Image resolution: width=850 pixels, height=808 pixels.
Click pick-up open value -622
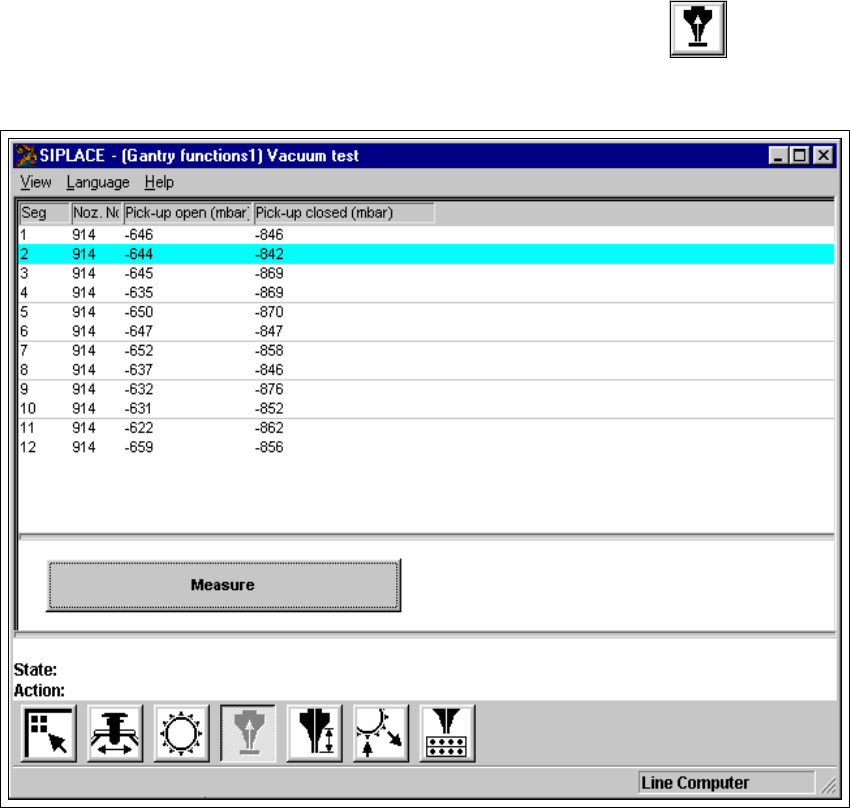139,428
